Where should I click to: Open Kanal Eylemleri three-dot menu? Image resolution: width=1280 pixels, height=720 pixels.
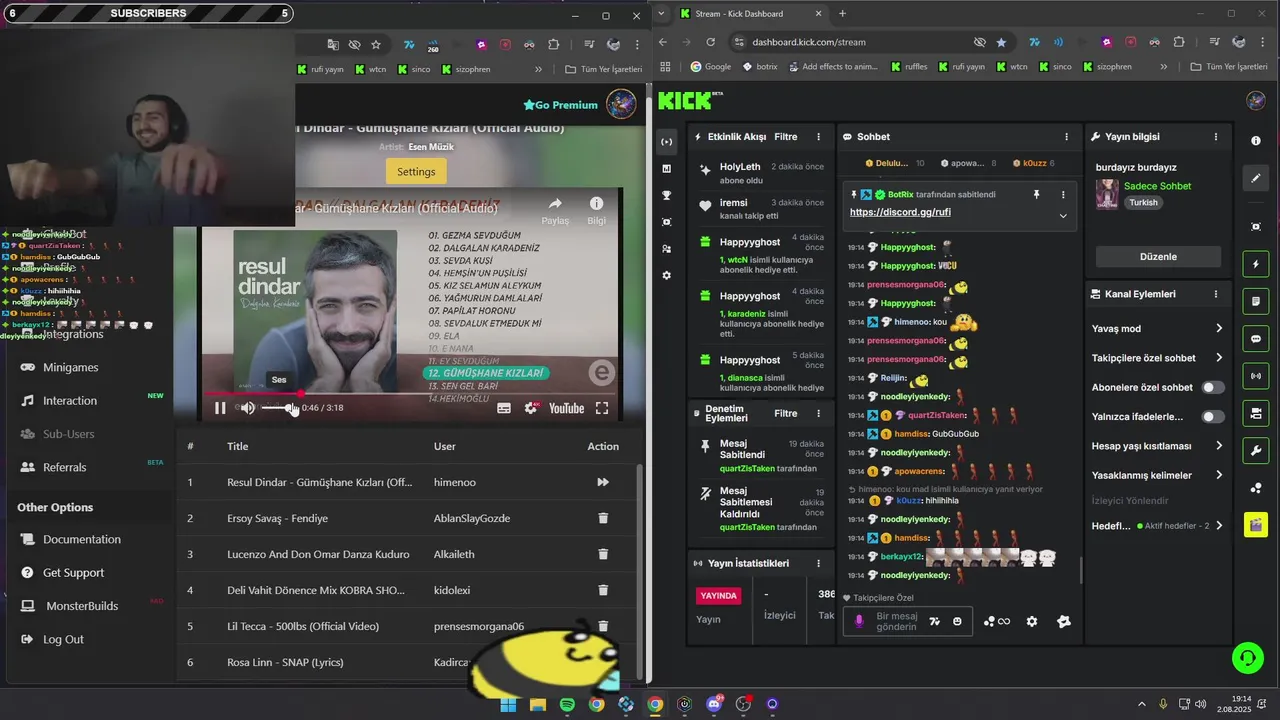tap(1216, 294)
